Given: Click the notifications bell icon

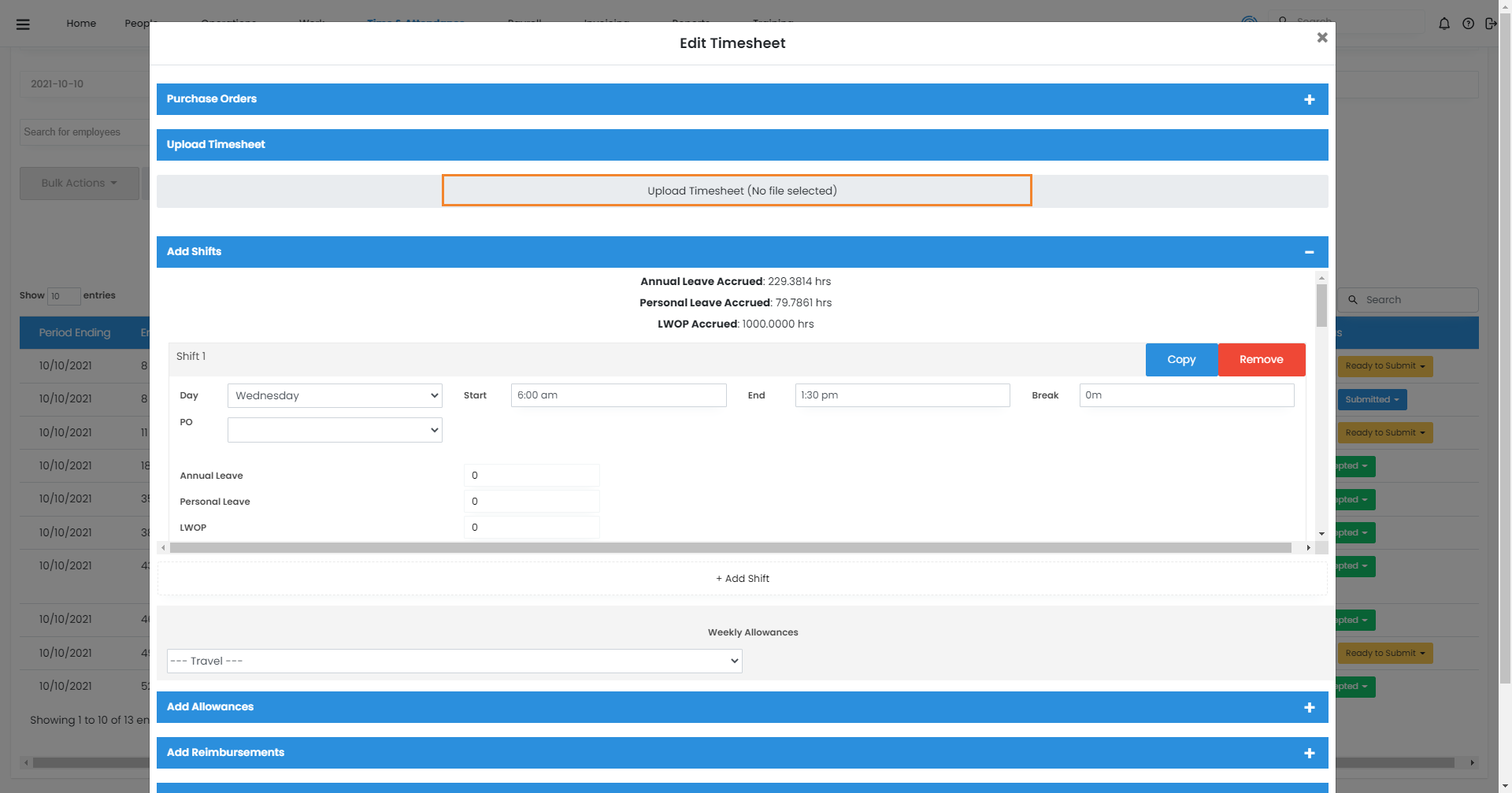Looking at the screenshot, I should (x=1443, y=24).
